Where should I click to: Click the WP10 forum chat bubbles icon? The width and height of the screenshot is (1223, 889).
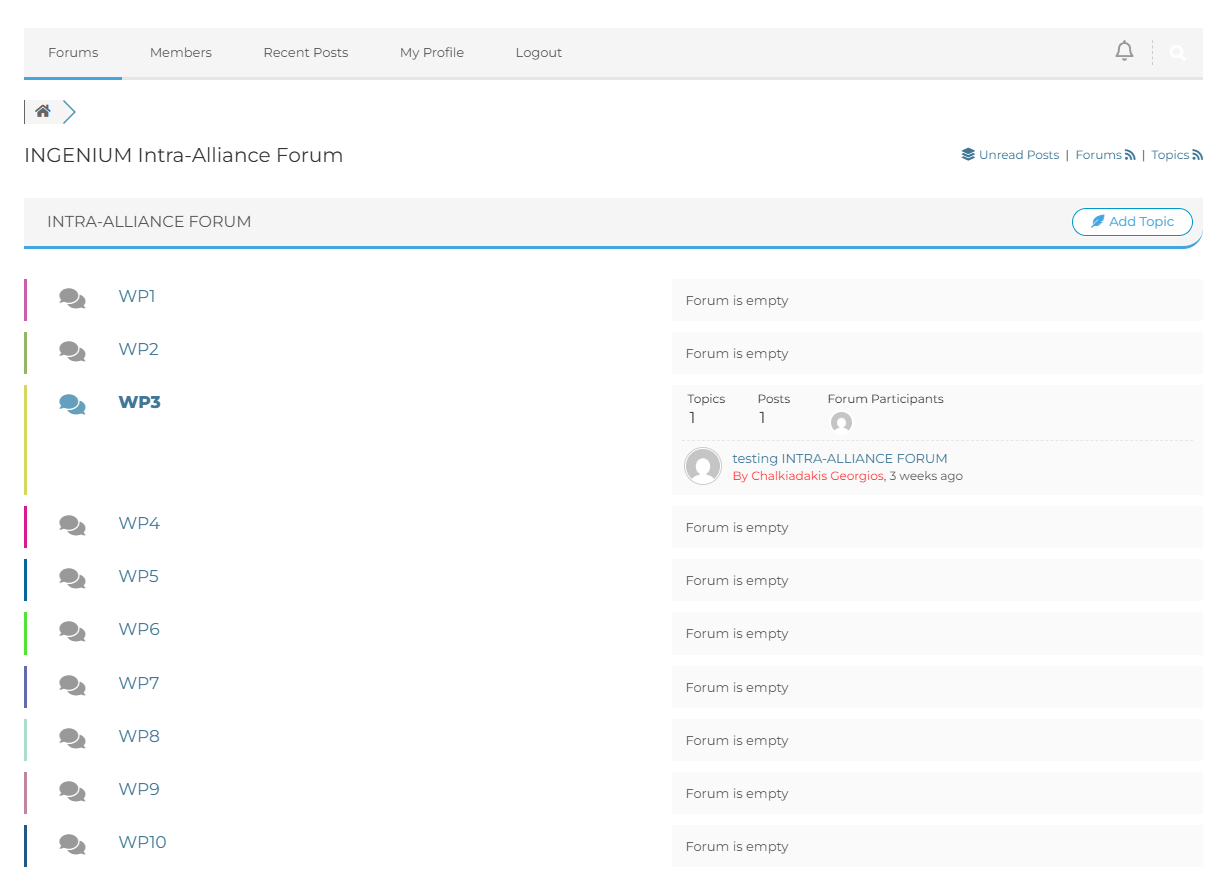pyautogui.click(x=72, y=844)
